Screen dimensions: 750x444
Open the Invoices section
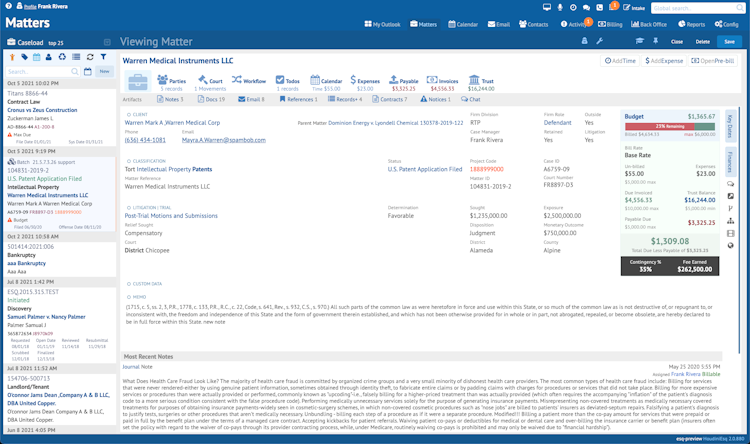[x=442, y=82]
